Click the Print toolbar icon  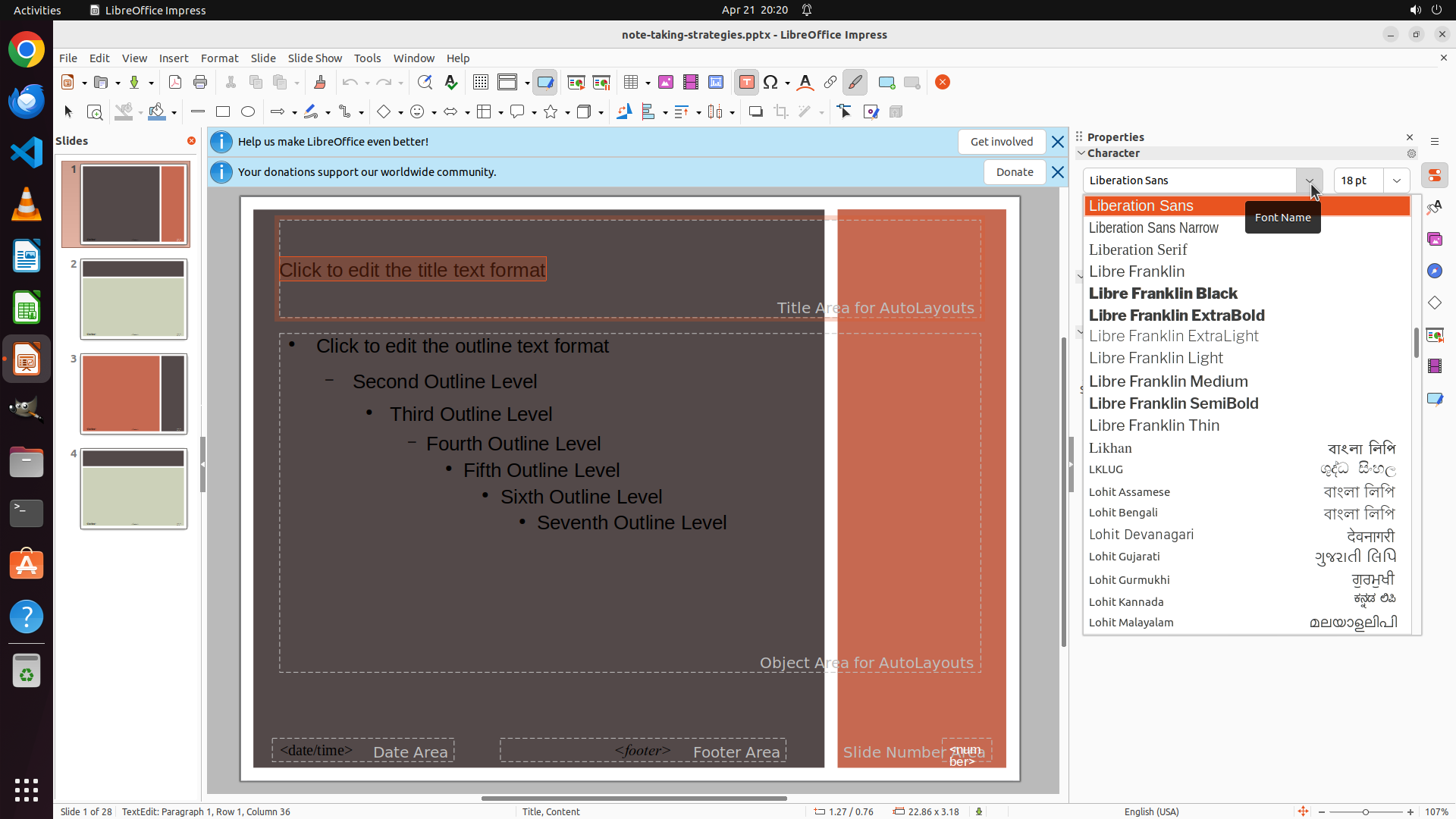point(200,83)
